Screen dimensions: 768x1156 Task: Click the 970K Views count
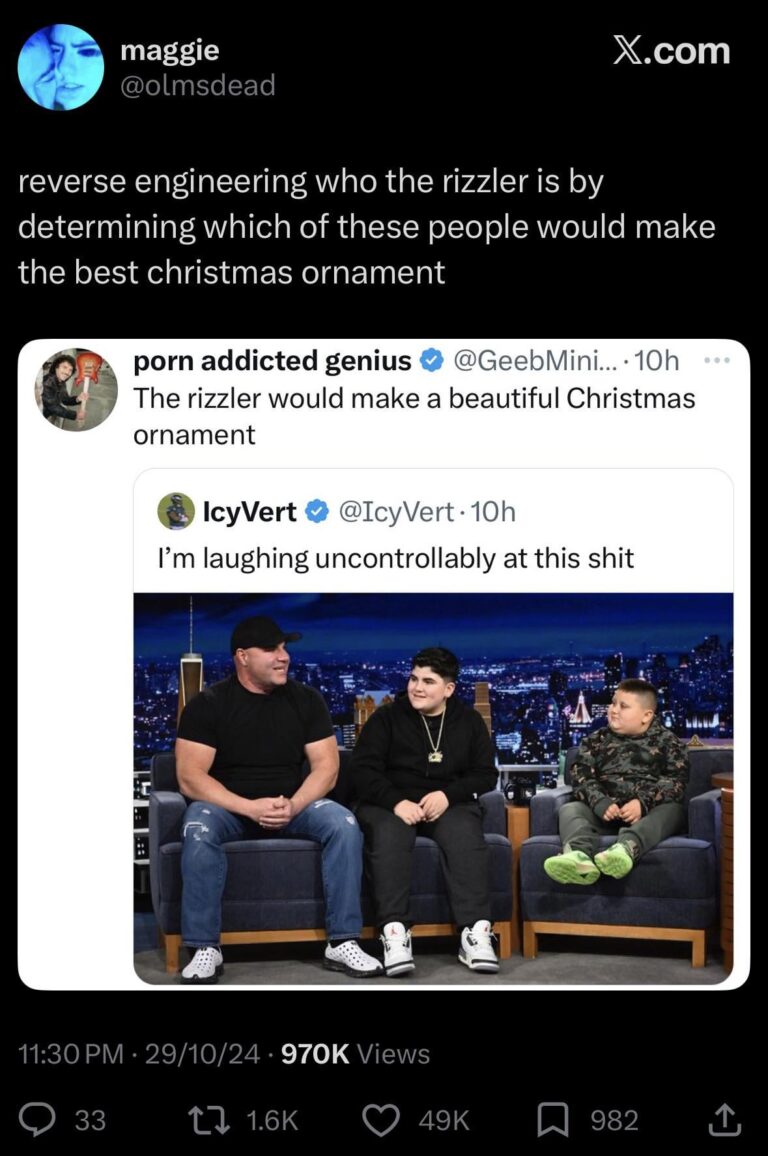356,1053
